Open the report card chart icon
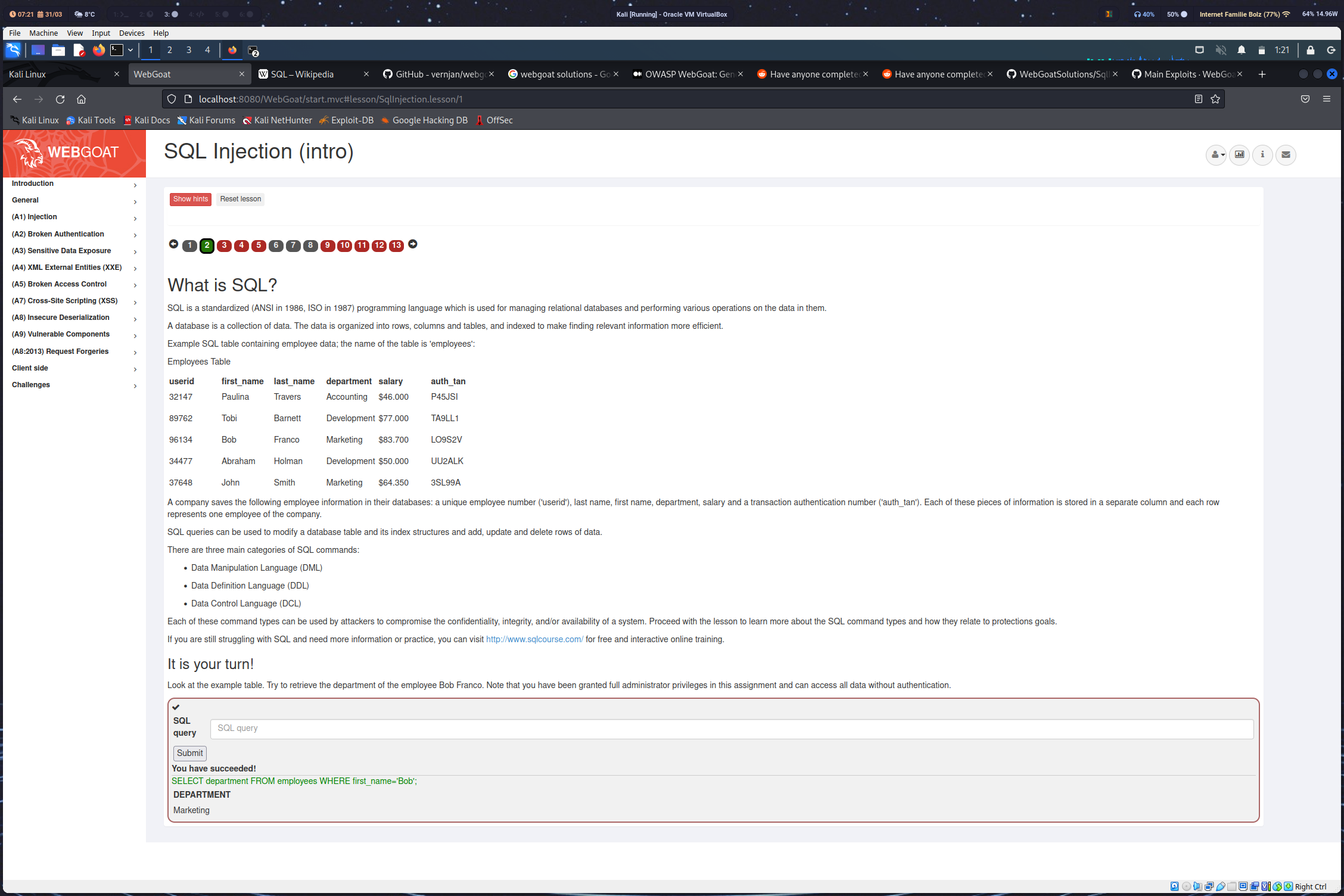This screenshot has width=1344, height=896. coord(1239,155)
